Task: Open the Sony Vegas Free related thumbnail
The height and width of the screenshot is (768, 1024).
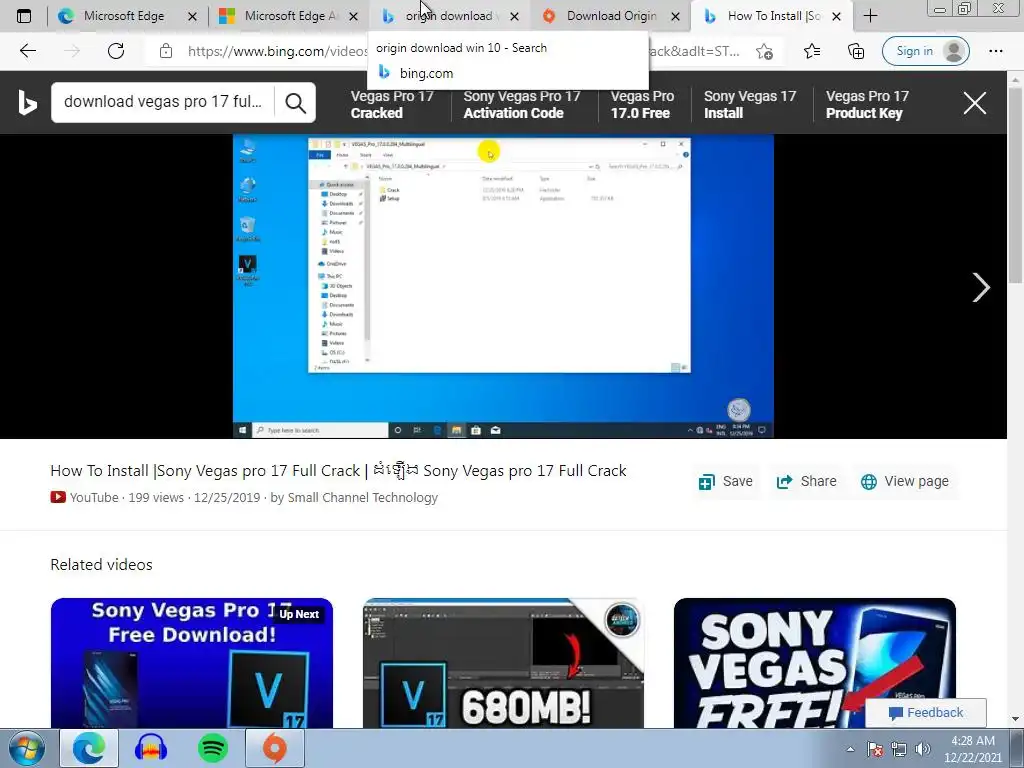Action: pos(814,663)
